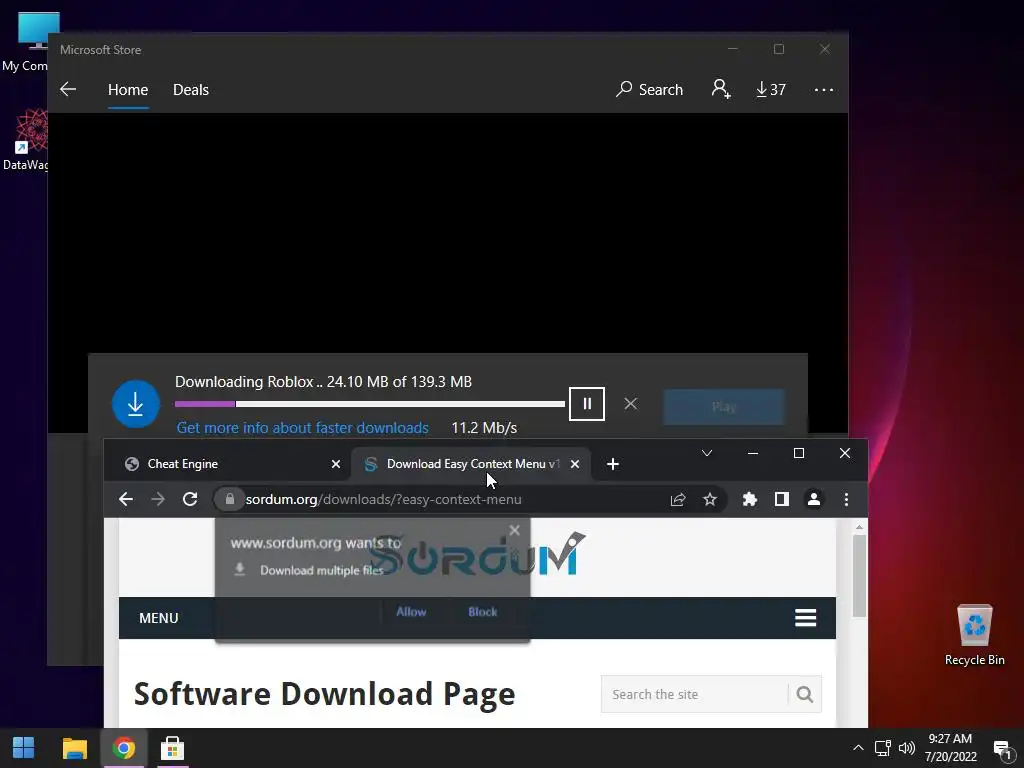
Task: Click the site search magnifier button
Action: [805, 694]
